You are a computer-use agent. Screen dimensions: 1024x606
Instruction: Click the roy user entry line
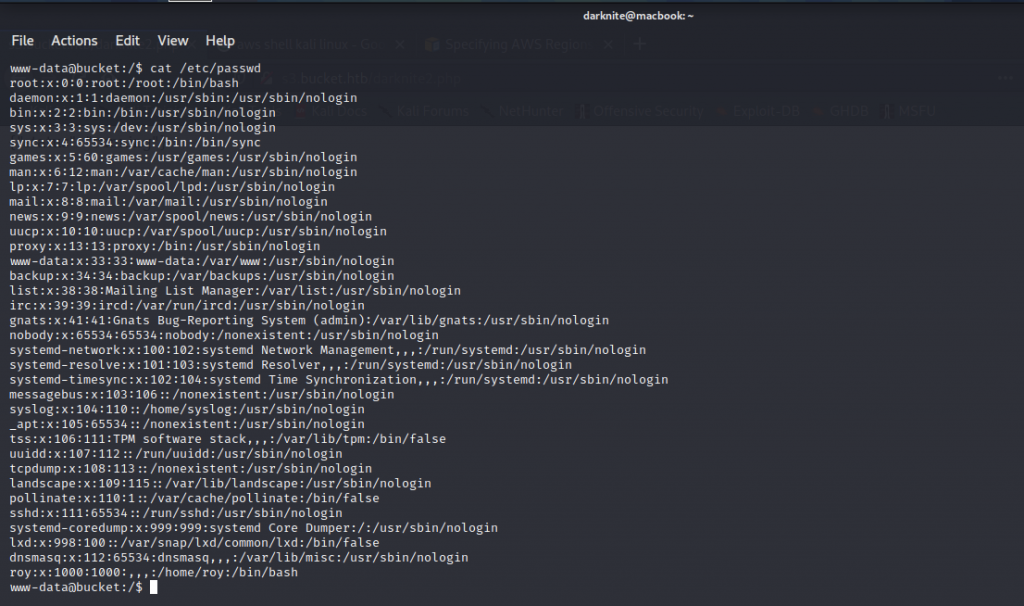point(153,572)
